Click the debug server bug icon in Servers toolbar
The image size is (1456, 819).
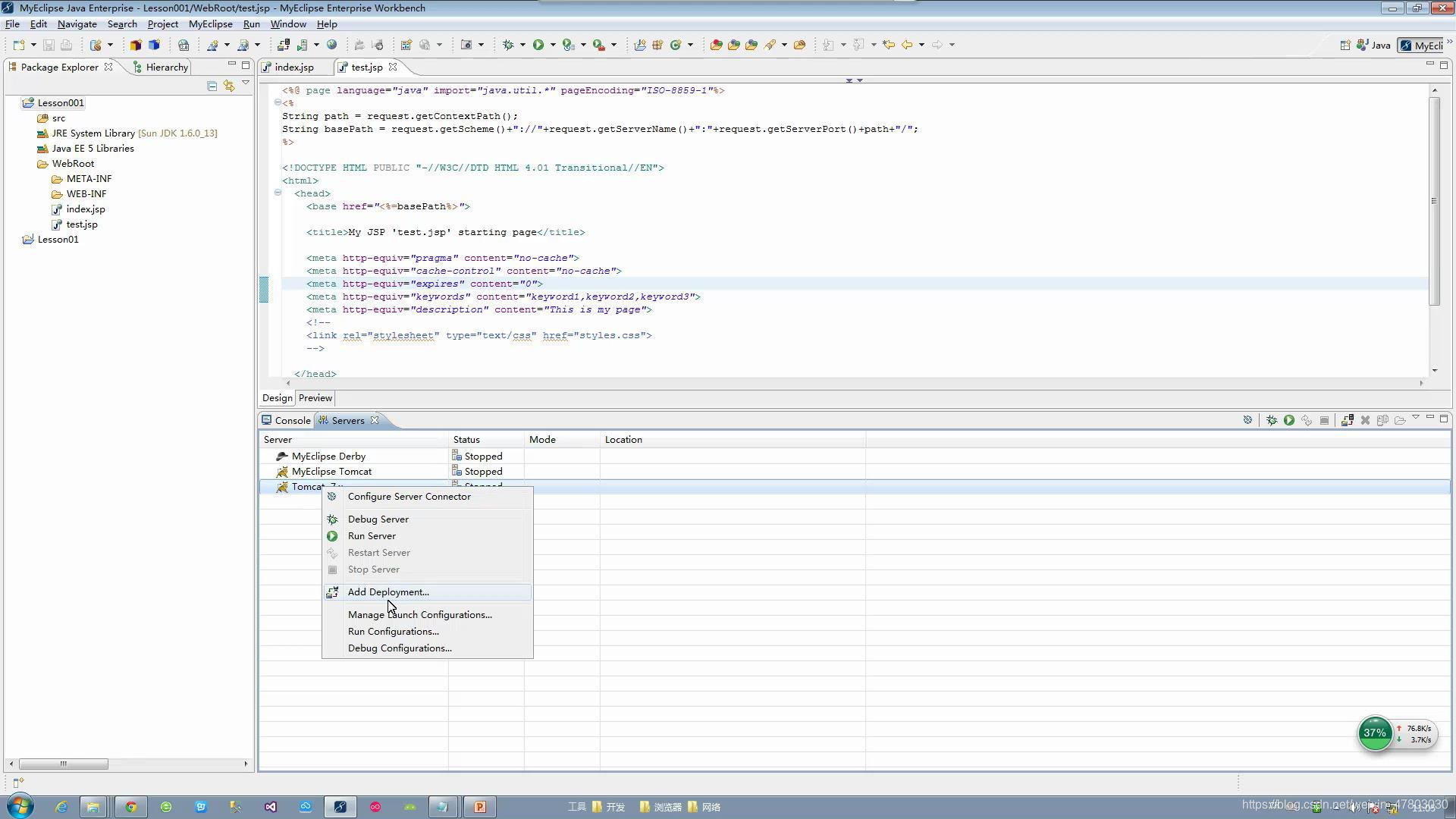1272,420
